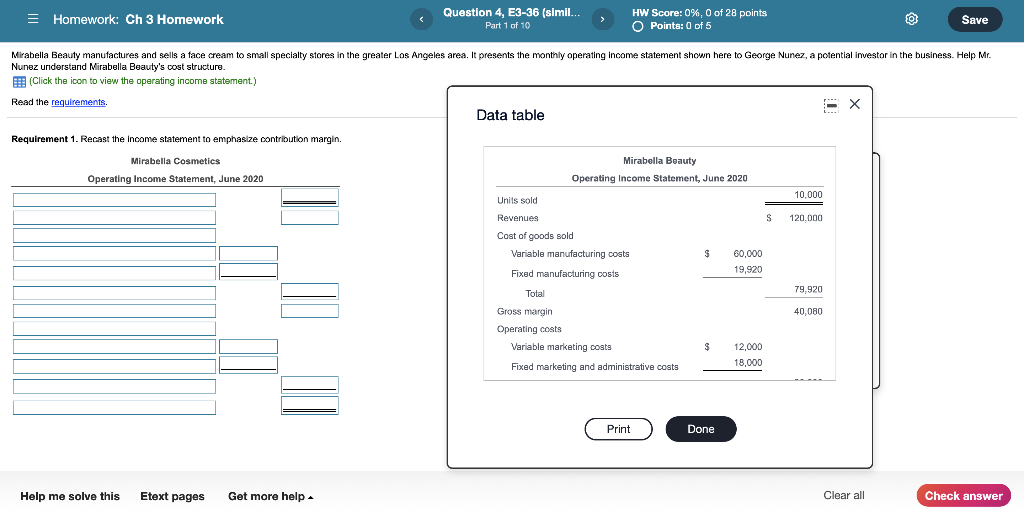Image resolution: width=1024 pixels, height=523 pixels.
Task: Click the Homework: Ch 3 Homework title
Action: tap(138, 20)
